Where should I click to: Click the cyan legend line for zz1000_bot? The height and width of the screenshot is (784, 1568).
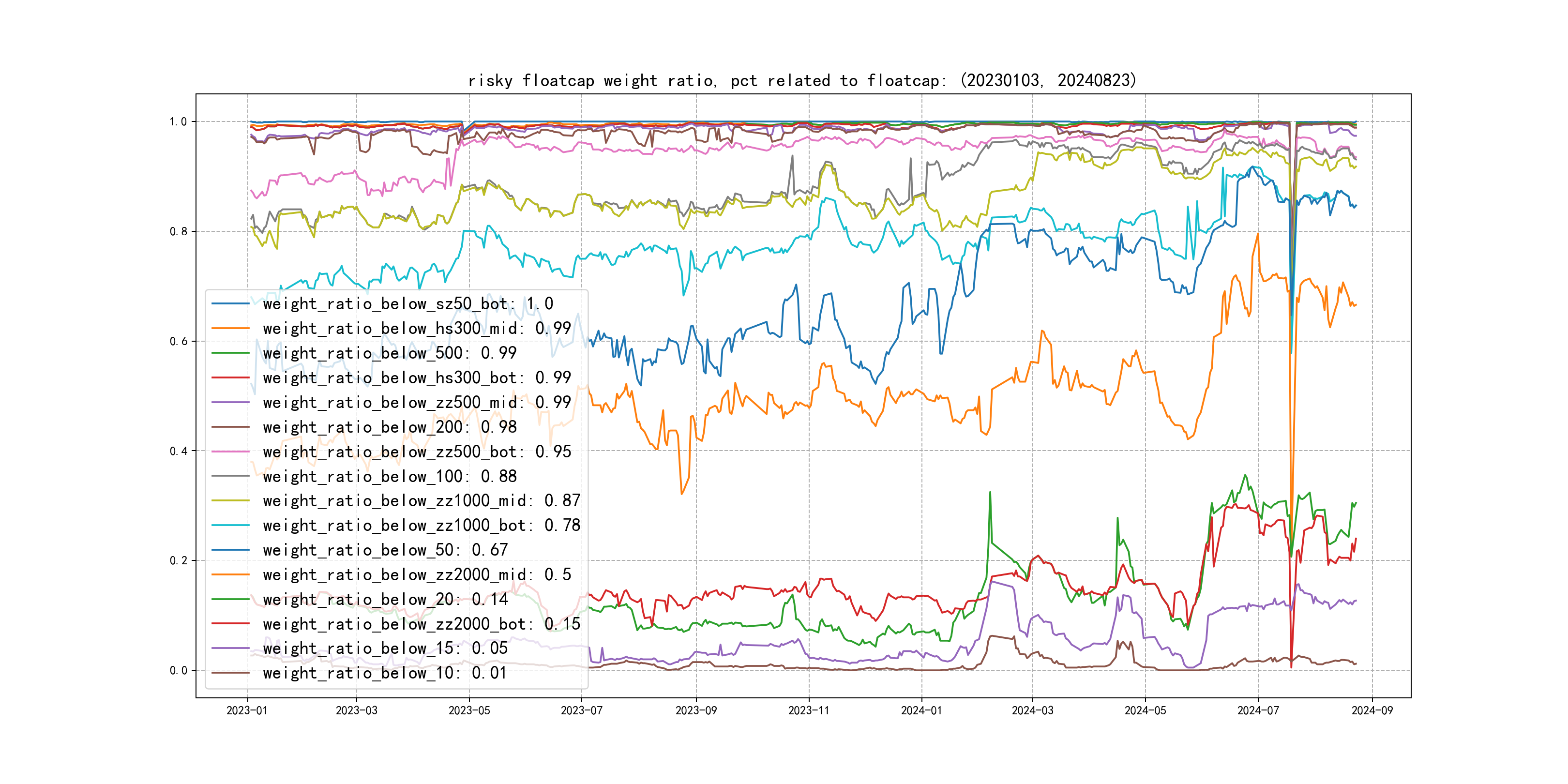click(x=230, y=525)
